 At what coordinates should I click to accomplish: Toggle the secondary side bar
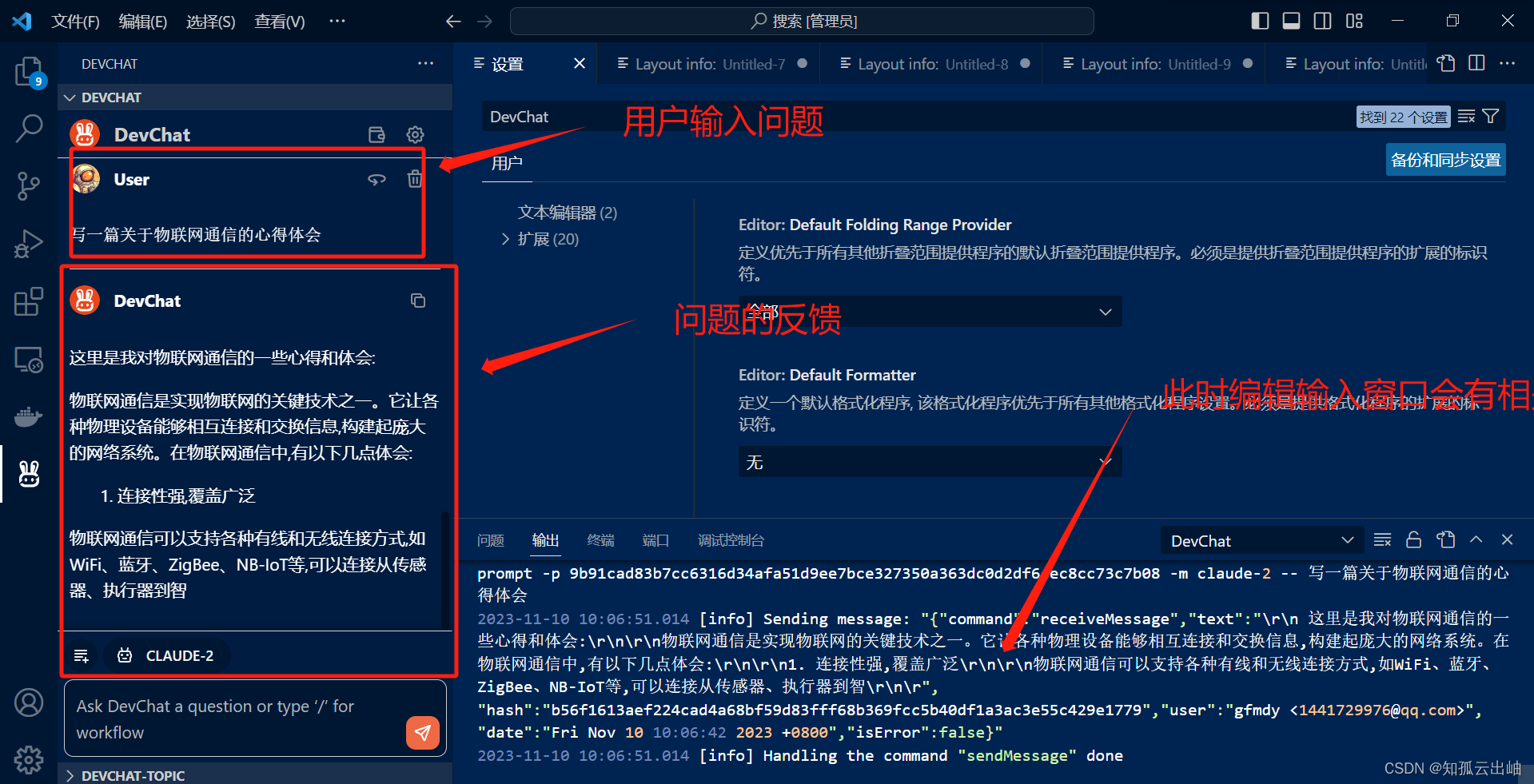point(1322,22)
